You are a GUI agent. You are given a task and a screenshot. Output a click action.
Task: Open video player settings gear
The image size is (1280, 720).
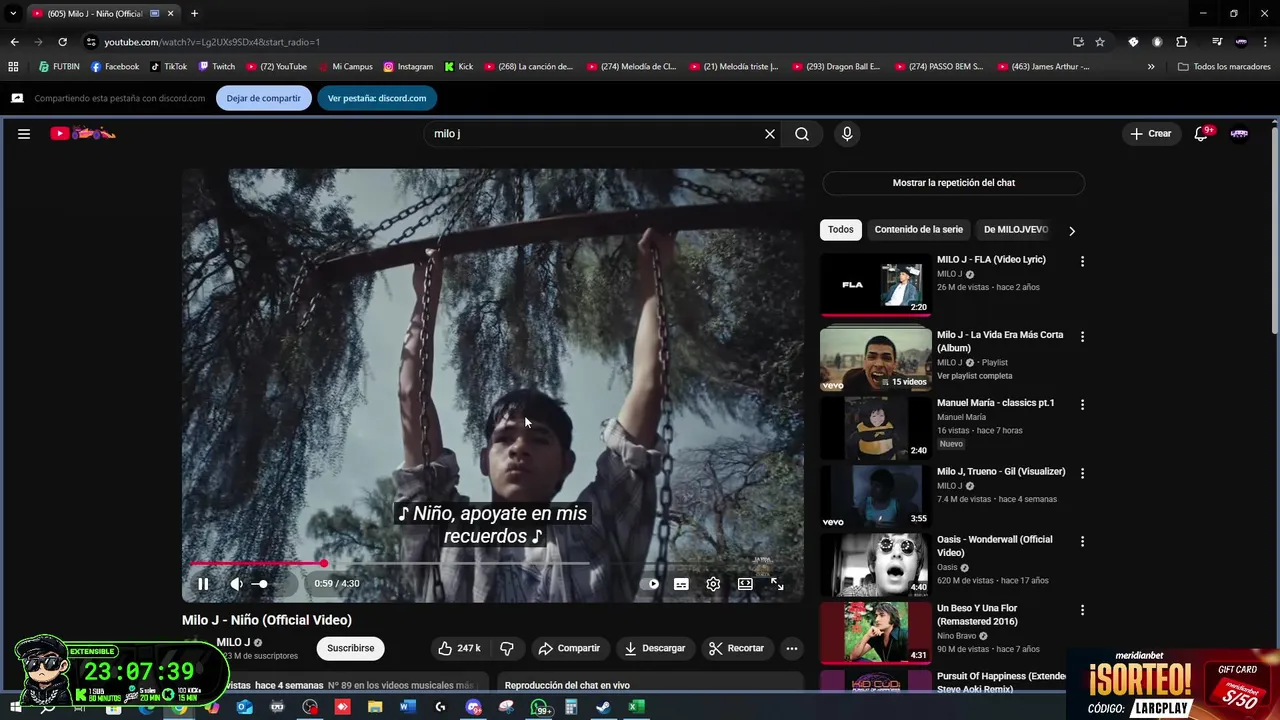[x=713, y=584]
